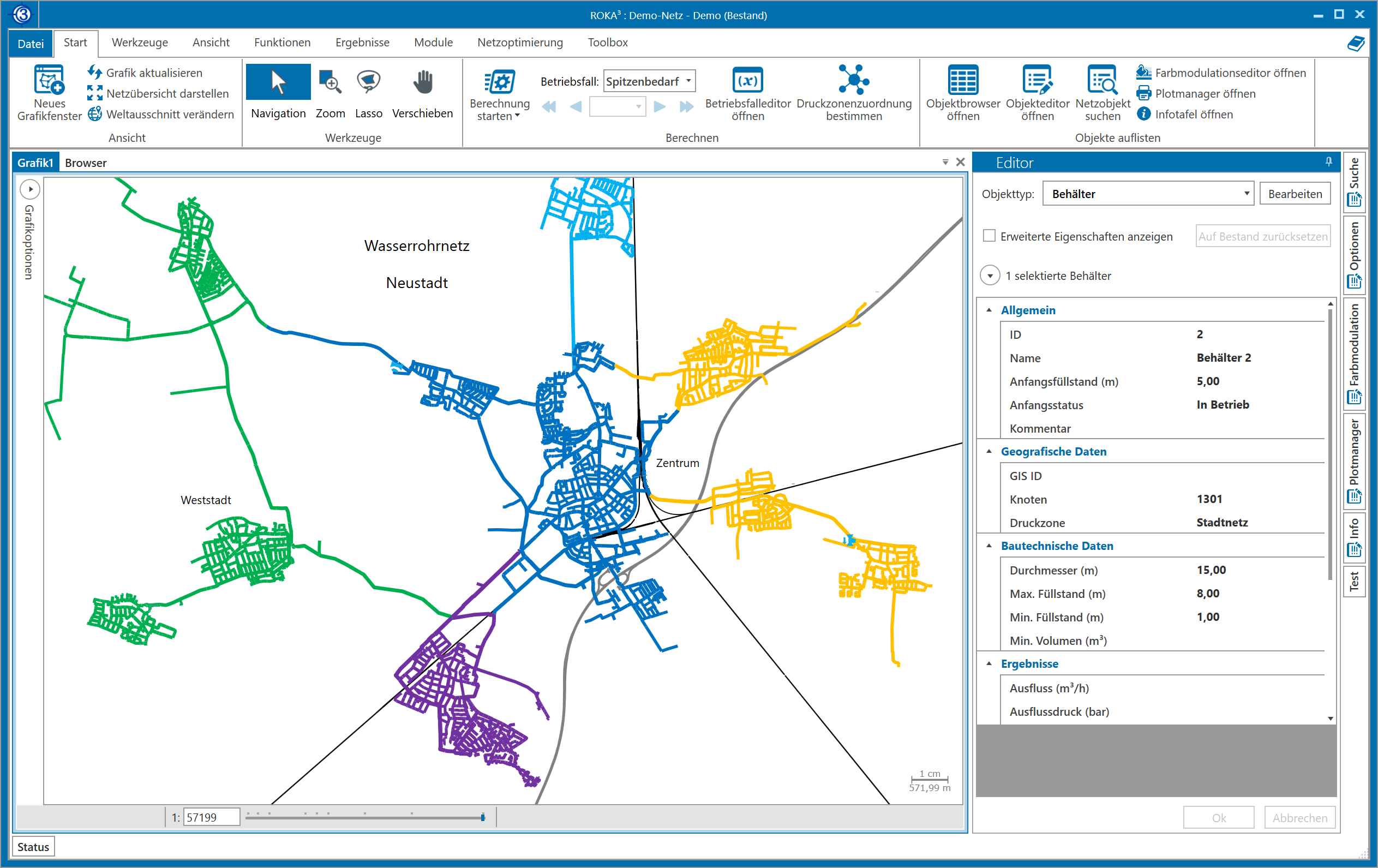Switch to the Browser tab
1378x868 pixels.
click(x=86, y=163)
